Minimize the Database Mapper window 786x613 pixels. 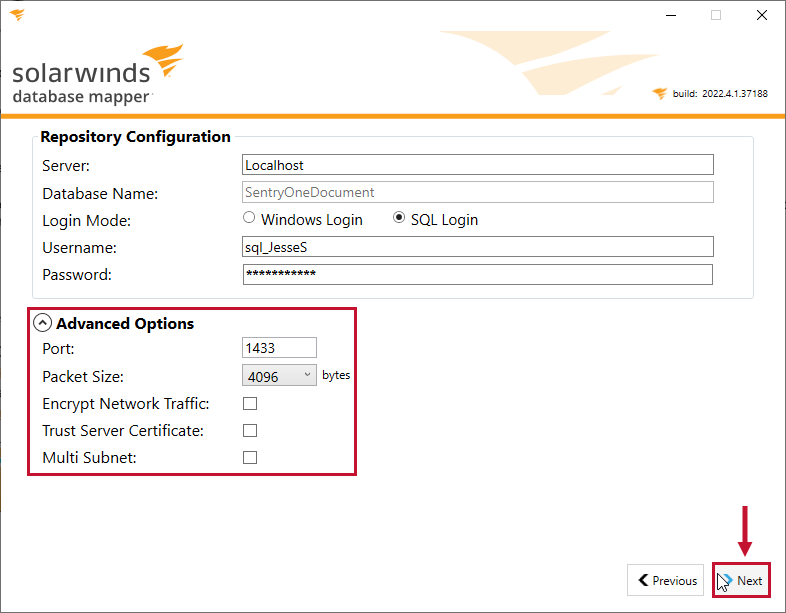(x=671, y=16)
